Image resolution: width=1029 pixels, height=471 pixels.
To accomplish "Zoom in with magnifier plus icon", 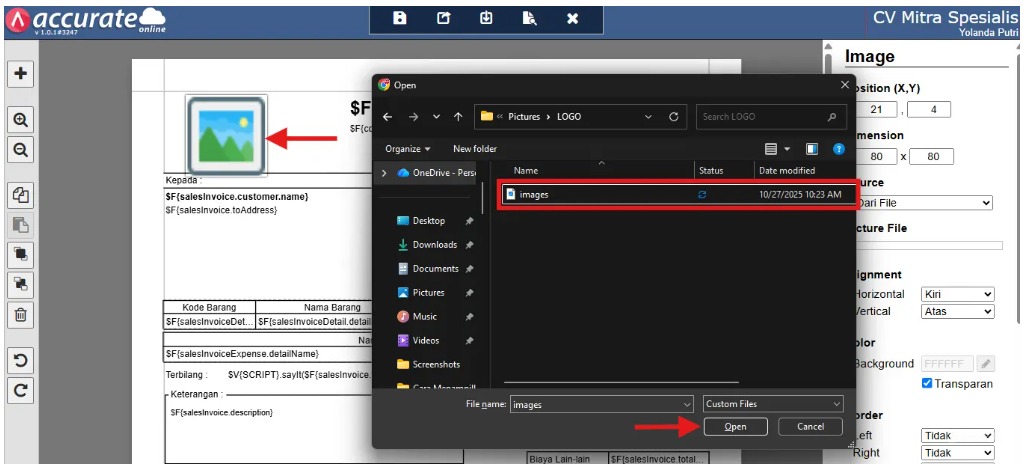I will click(x=20, y=120).
